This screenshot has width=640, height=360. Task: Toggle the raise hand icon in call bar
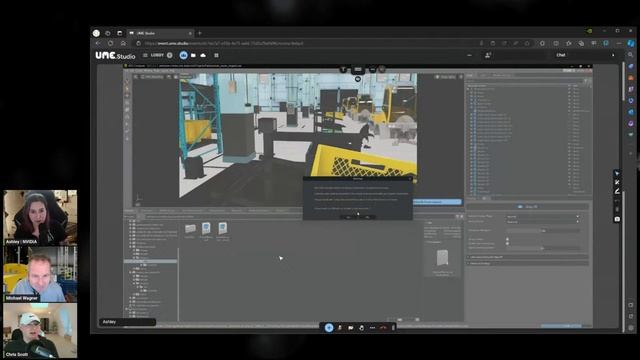[x=362, y=327]
